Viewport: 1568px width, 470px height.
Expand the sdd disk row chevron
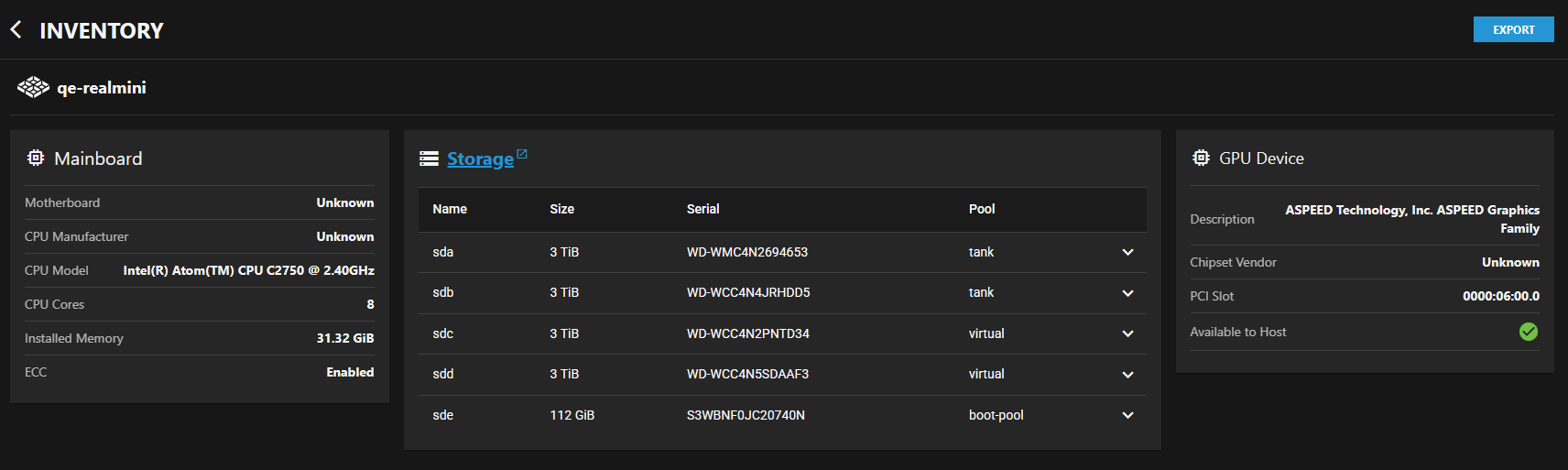point(1127,375)
